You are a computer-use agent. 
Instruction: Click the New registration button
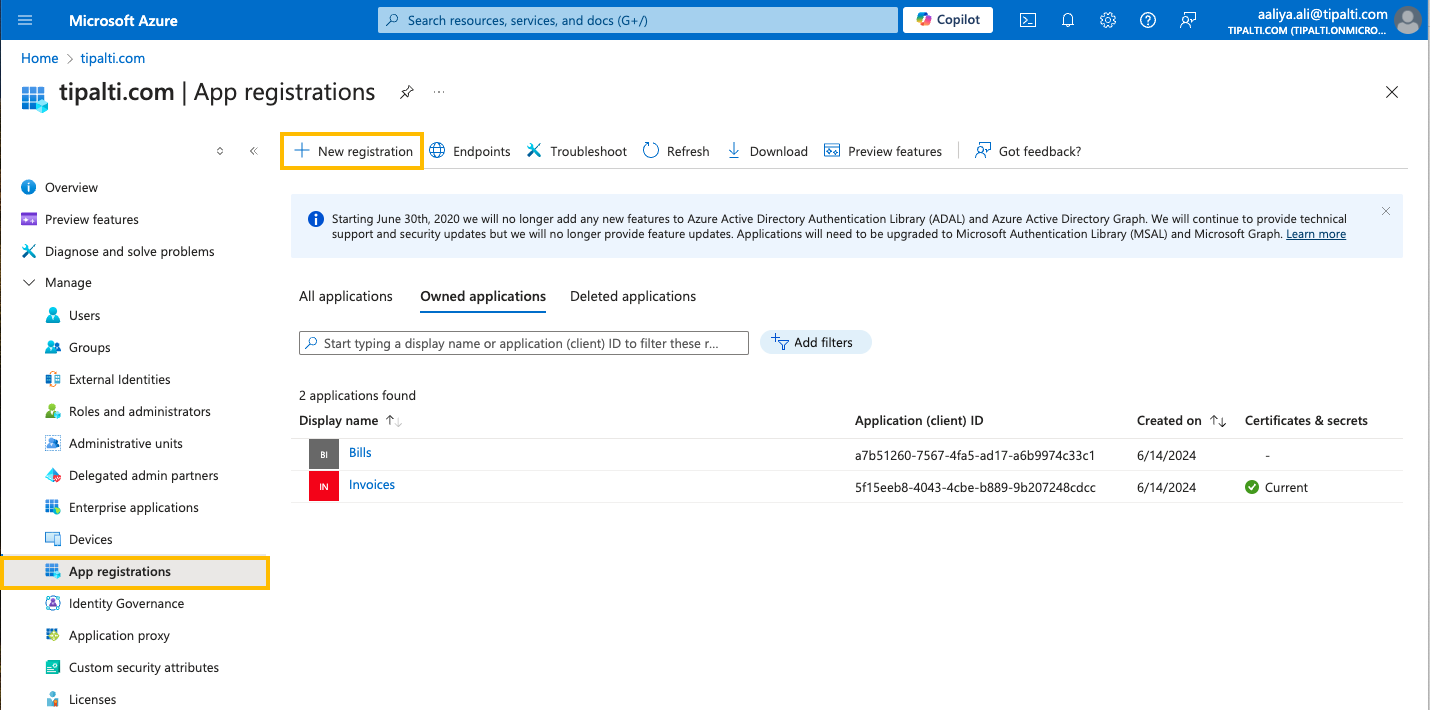pyautogui.click(x=353, y=151)
